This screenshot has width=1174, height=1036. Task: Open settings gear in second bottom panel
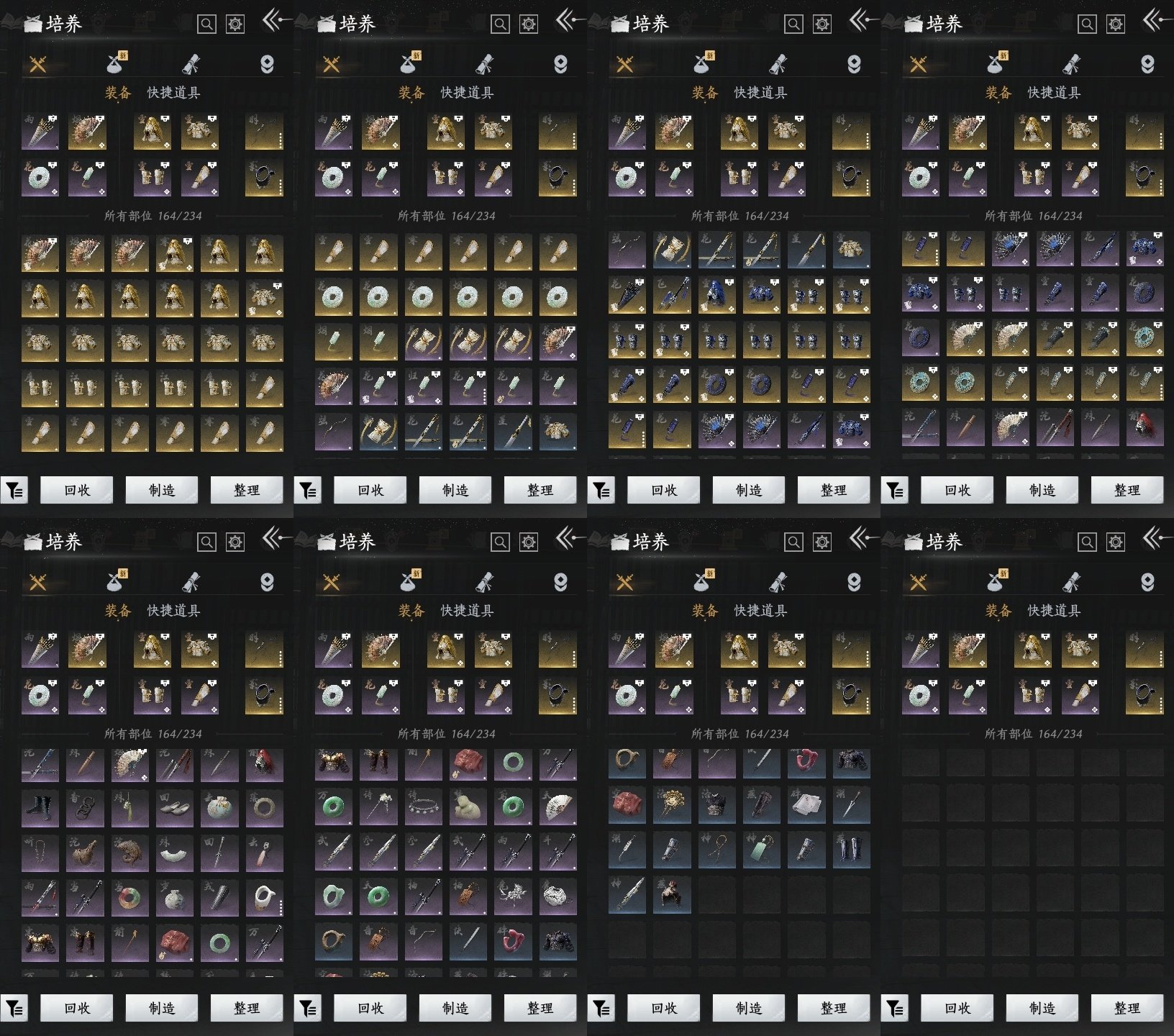[529, 542]
